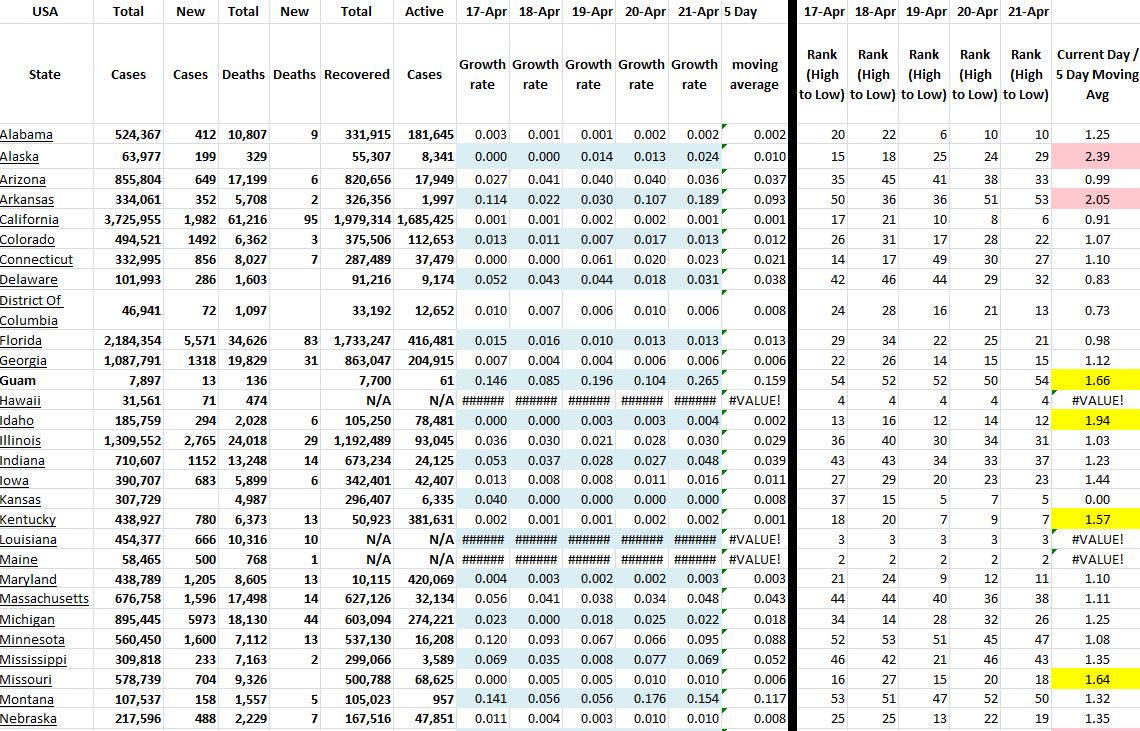Select Kansas's empty New Cases cell
This screenshot has width=1140, height=731.
(x=190, y=500)
